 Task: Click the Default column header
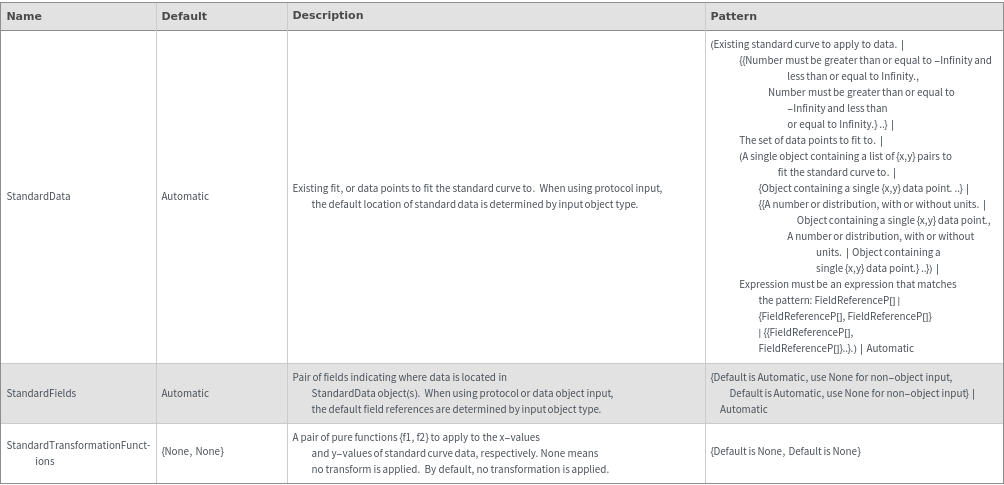pyautogui.click(x=184, y=16)
